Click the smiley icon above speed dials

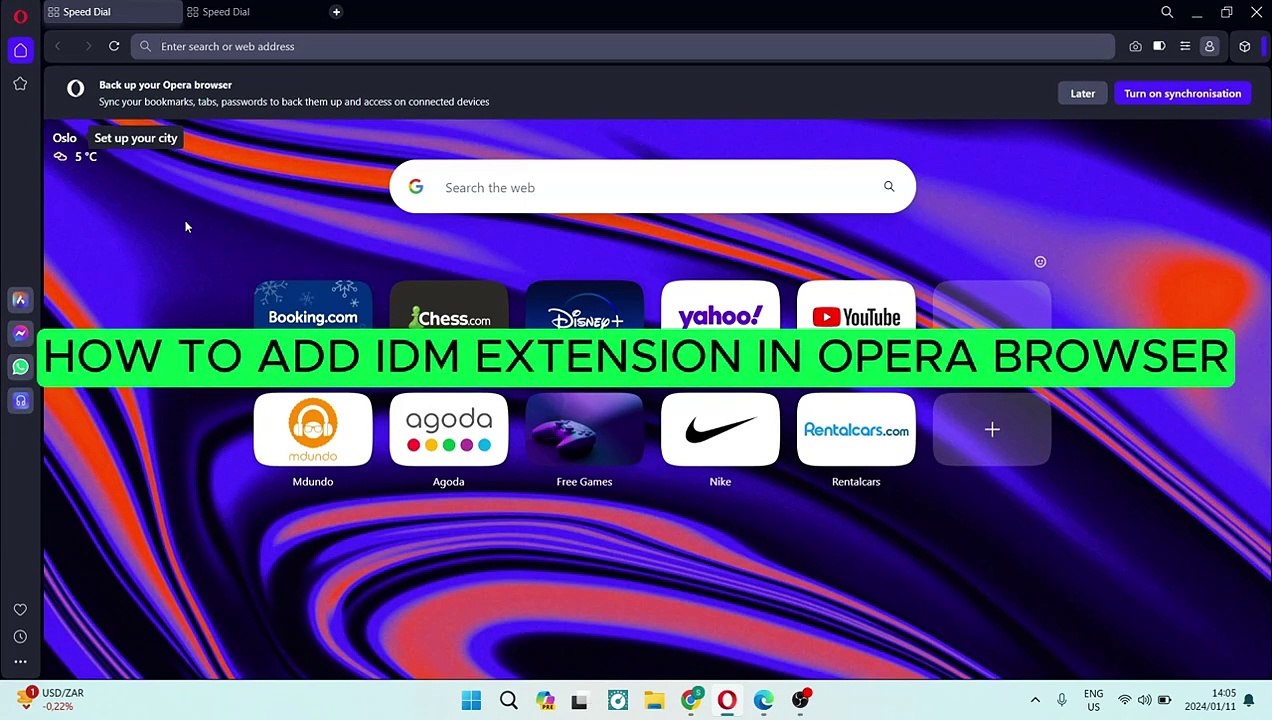[x=1040, y=262]
